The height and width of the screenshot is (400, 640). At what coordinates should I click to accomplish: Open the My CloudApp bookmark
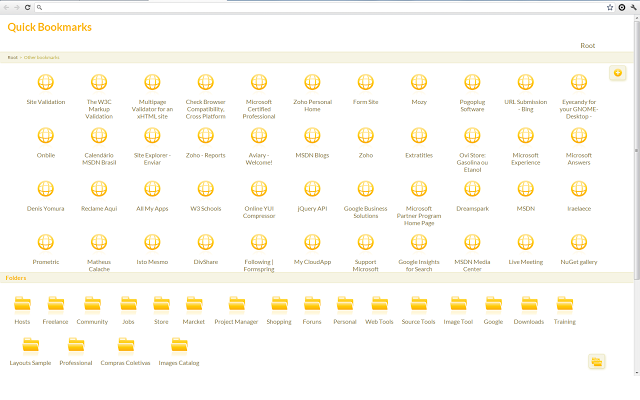coord(312,249)
